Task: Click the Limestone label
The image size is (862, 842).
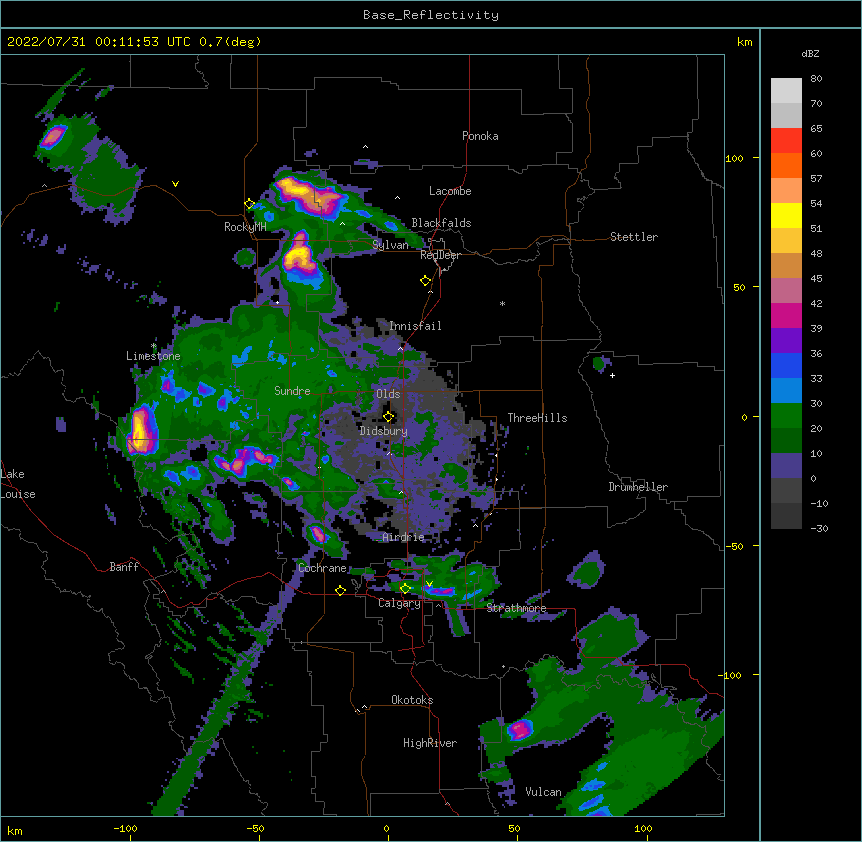Action: pos(153,356)
